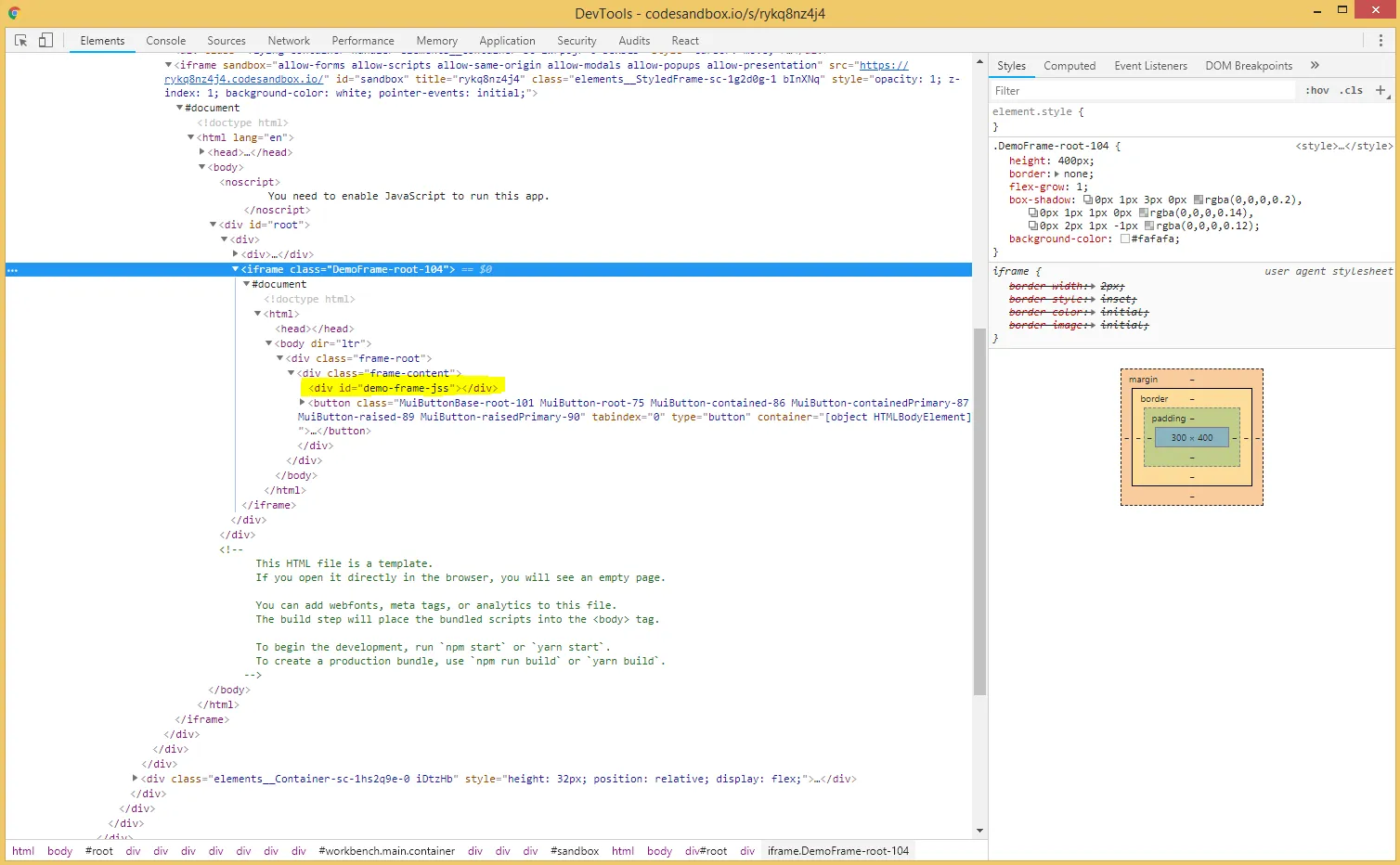Open the DevTools three-dot customize menu

point(1381,40)
